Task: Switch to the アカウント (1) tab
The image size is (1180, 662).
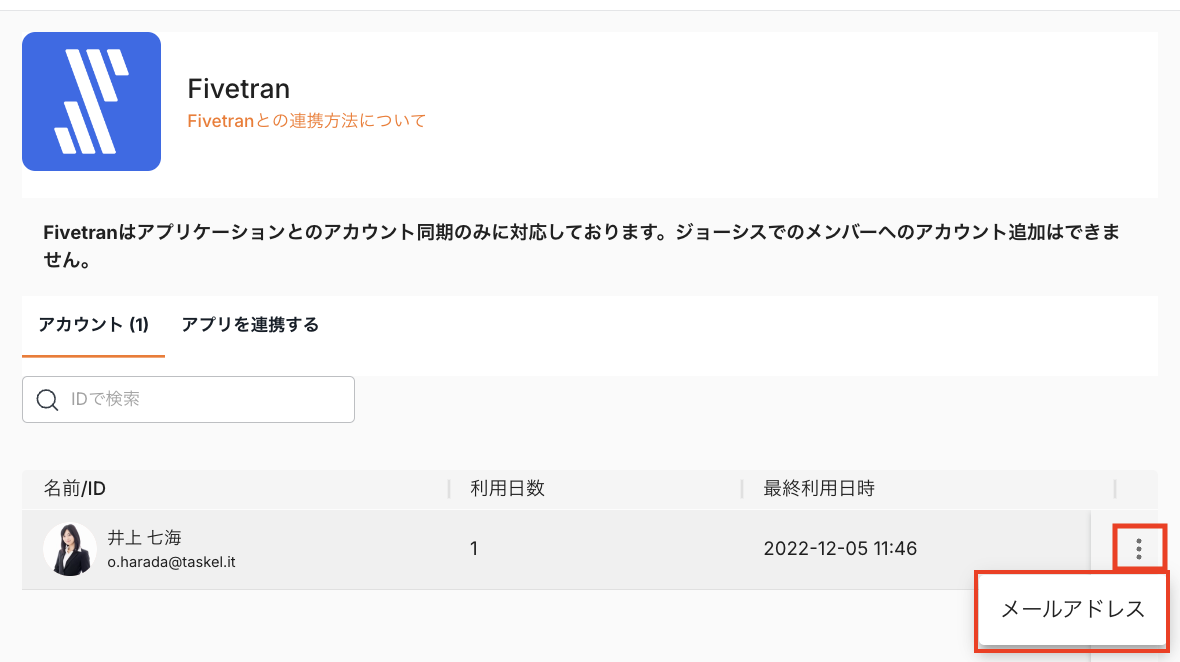Action: point(93,325)
